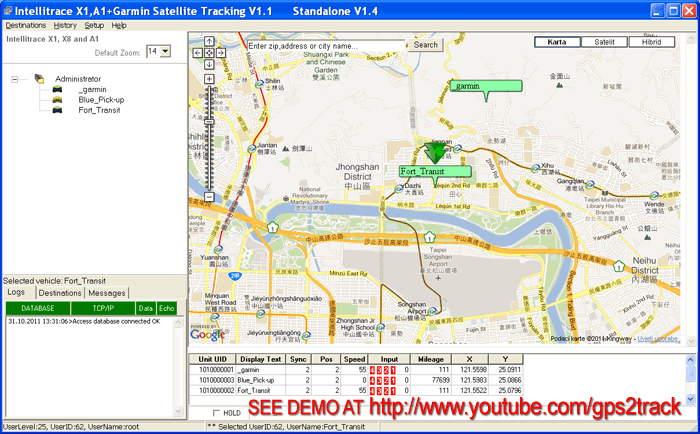Select Blue_Pick-up vehicle car icon

[57, 100]
